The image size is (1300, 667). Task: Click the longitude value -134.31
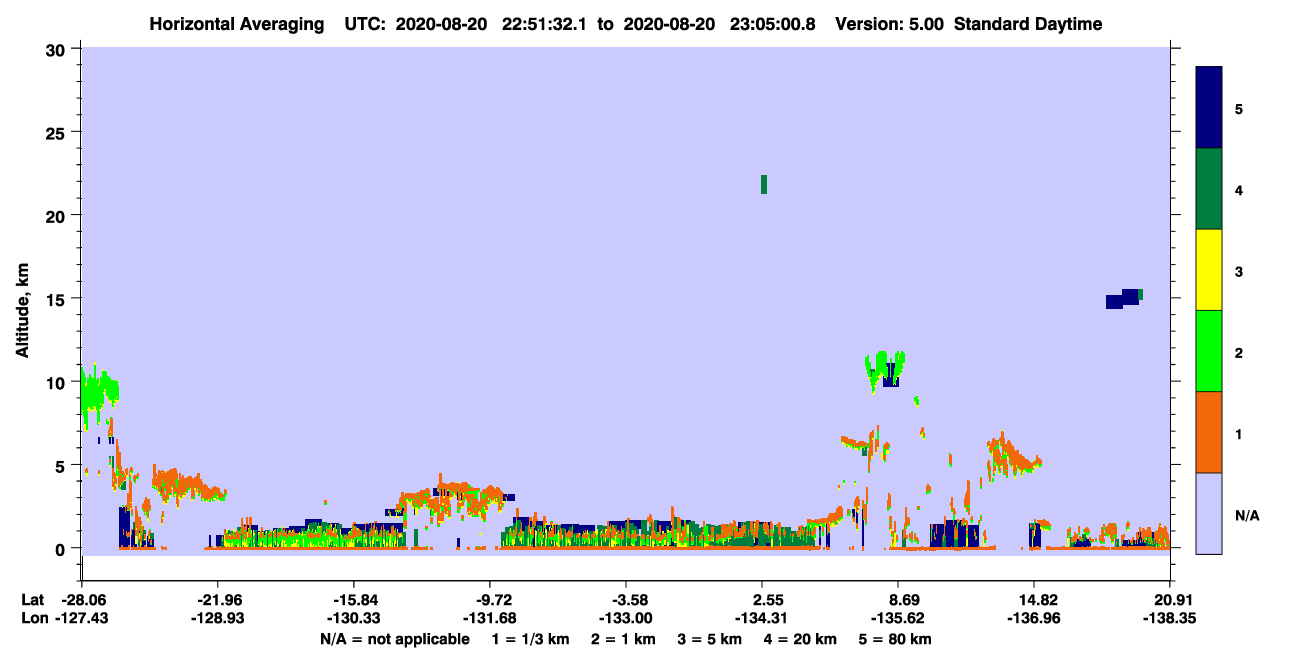(x=762, y=619)
